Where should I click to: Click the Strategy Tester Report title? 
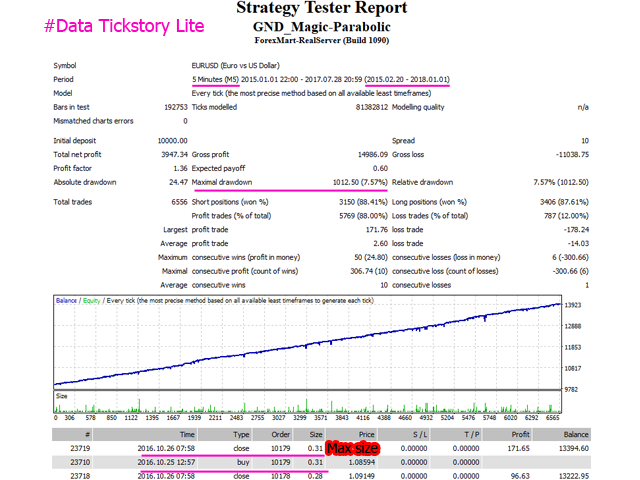(x=322, y=7)
